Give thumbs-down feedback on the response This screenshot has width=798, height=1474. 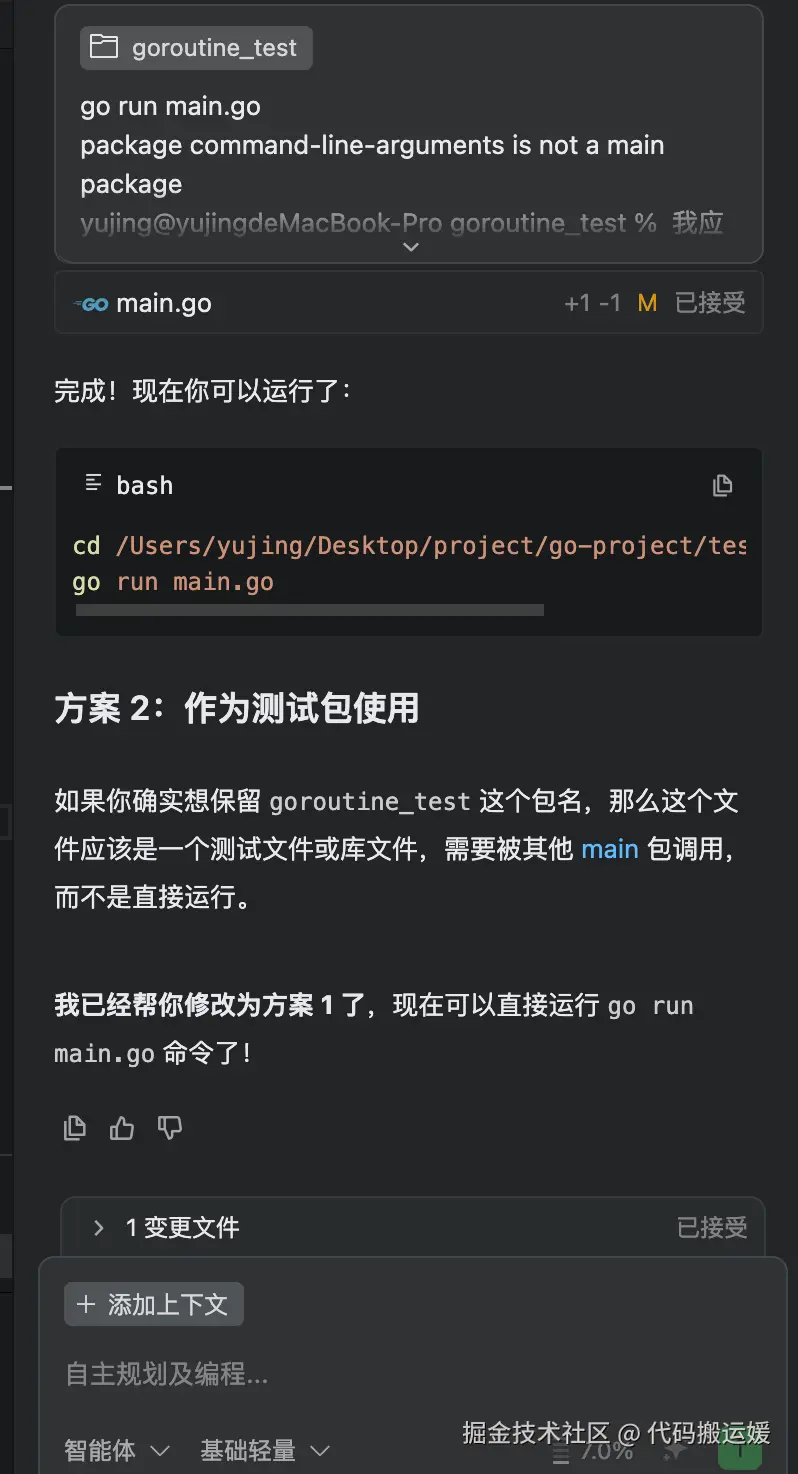click(169, 1127)
